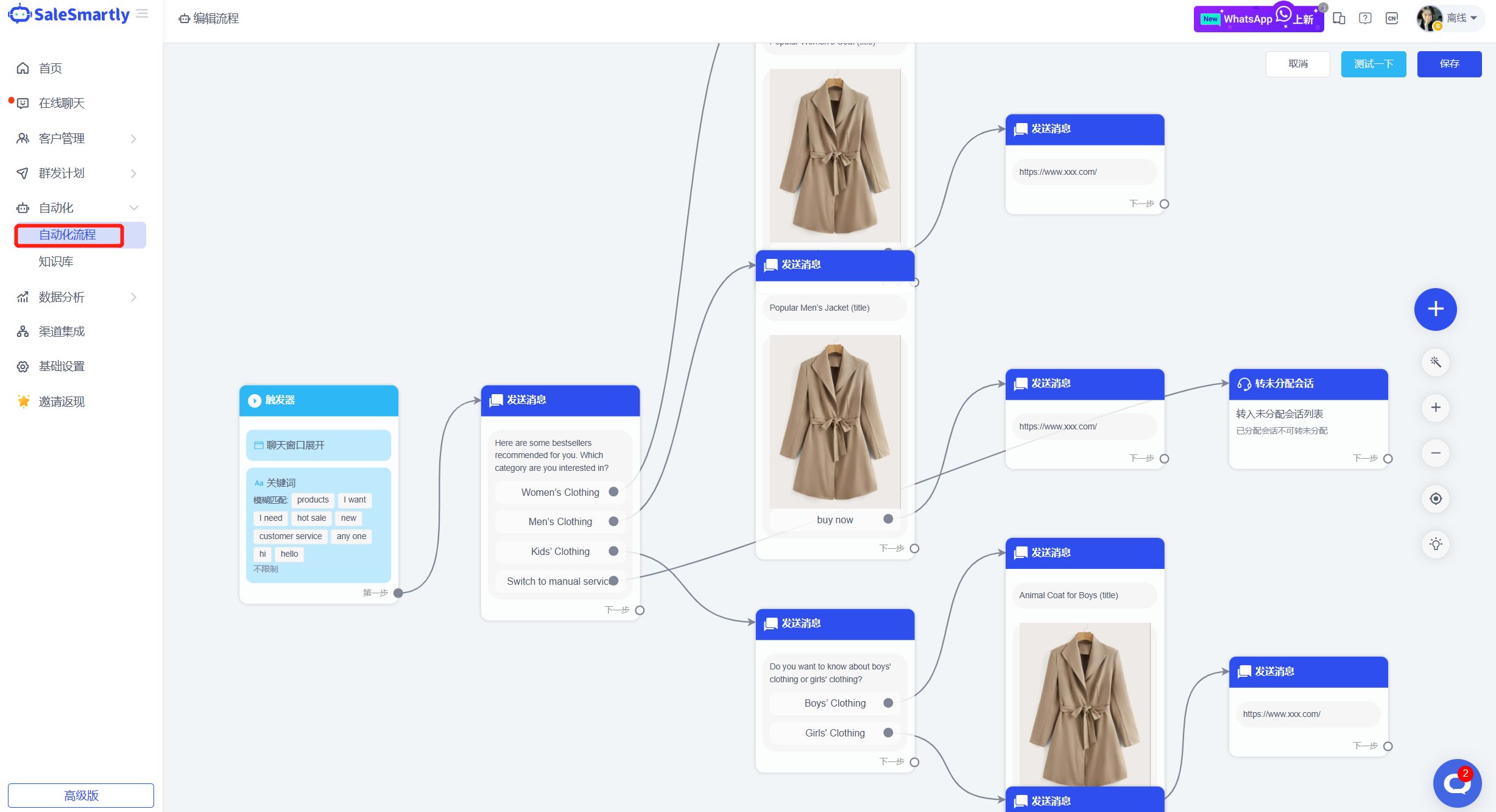Viewport: 1496px width, 812px height.
Task: Click the lightbulb tips icon
Action: tap(1435, 544)
